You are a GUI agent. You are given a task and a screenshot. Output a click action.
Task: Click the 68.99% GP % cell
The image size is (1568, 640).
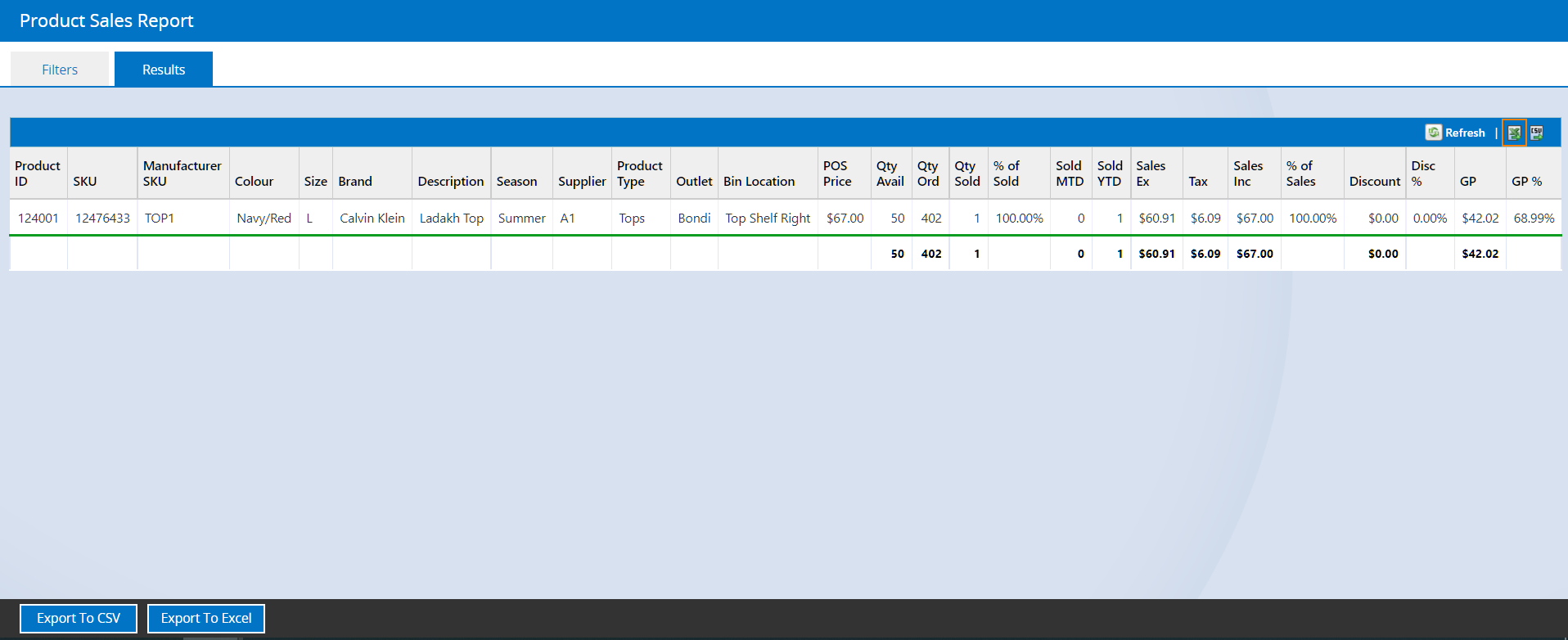click(1534, 218)
